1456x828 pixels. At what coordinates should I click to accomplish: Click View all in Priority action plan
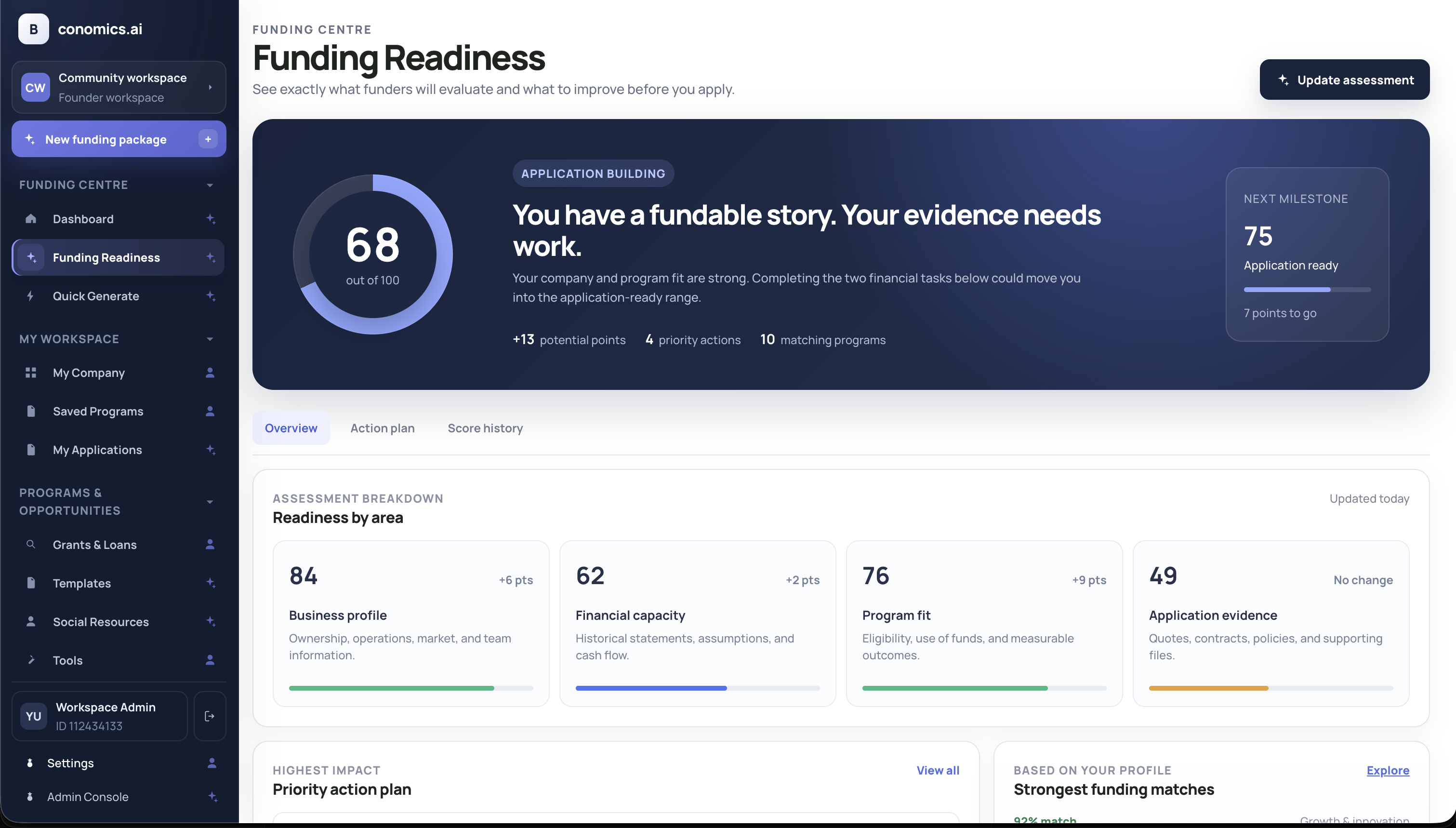point(938,770)
